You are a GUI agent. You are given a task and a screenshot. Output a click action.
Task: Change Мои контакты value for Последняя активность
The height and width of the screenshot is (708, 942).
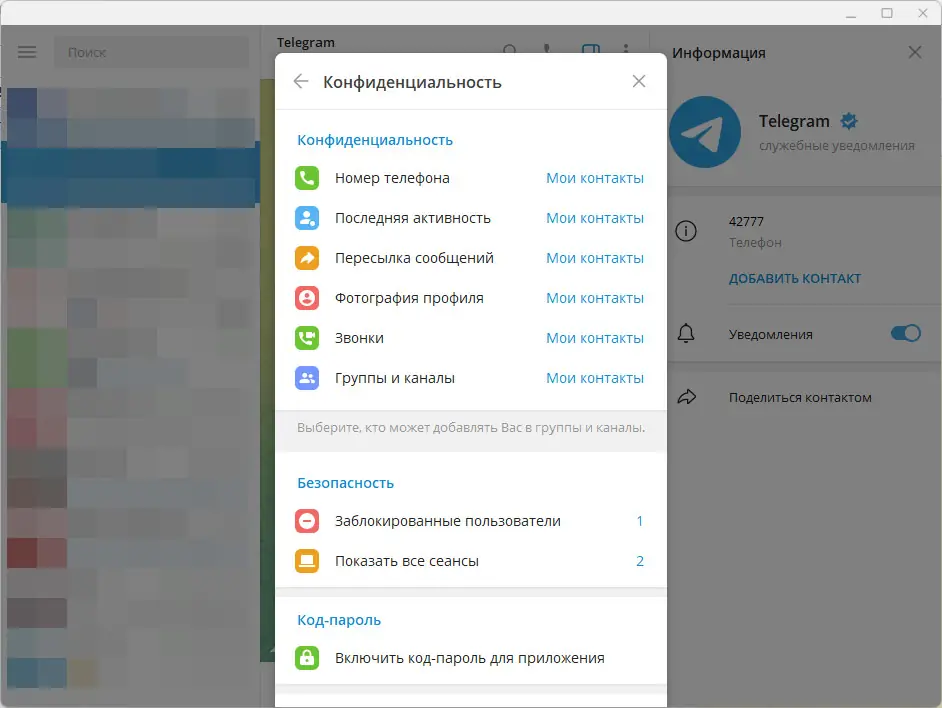point(595,218)
